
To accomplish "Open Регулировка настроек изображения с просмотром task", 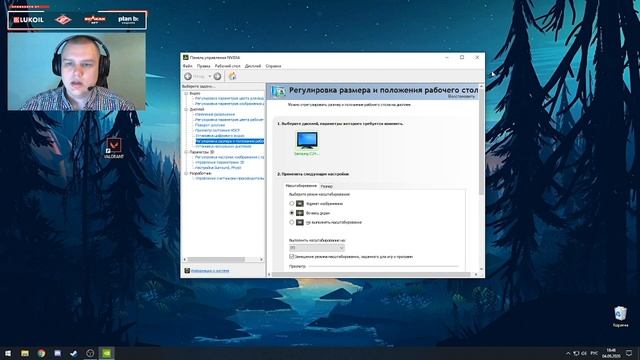I will click(x=229, y=157).
